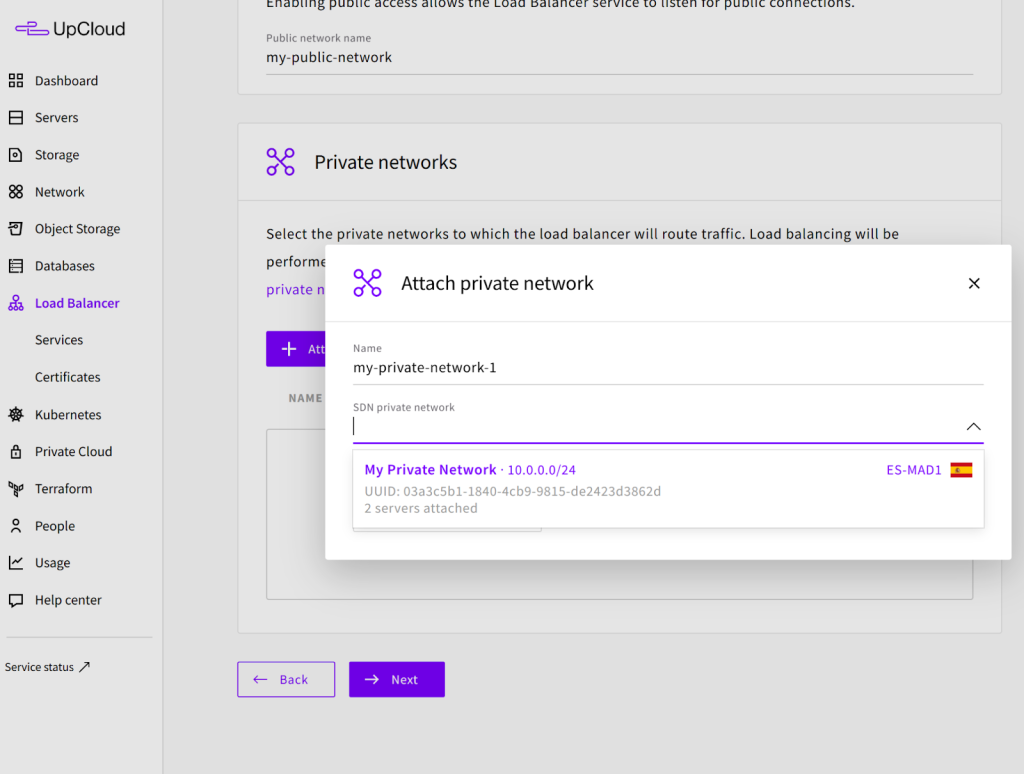Click the Private Cloud lock icon
The height and width of the screenshot is (774, 1024).
coord(16,452)
